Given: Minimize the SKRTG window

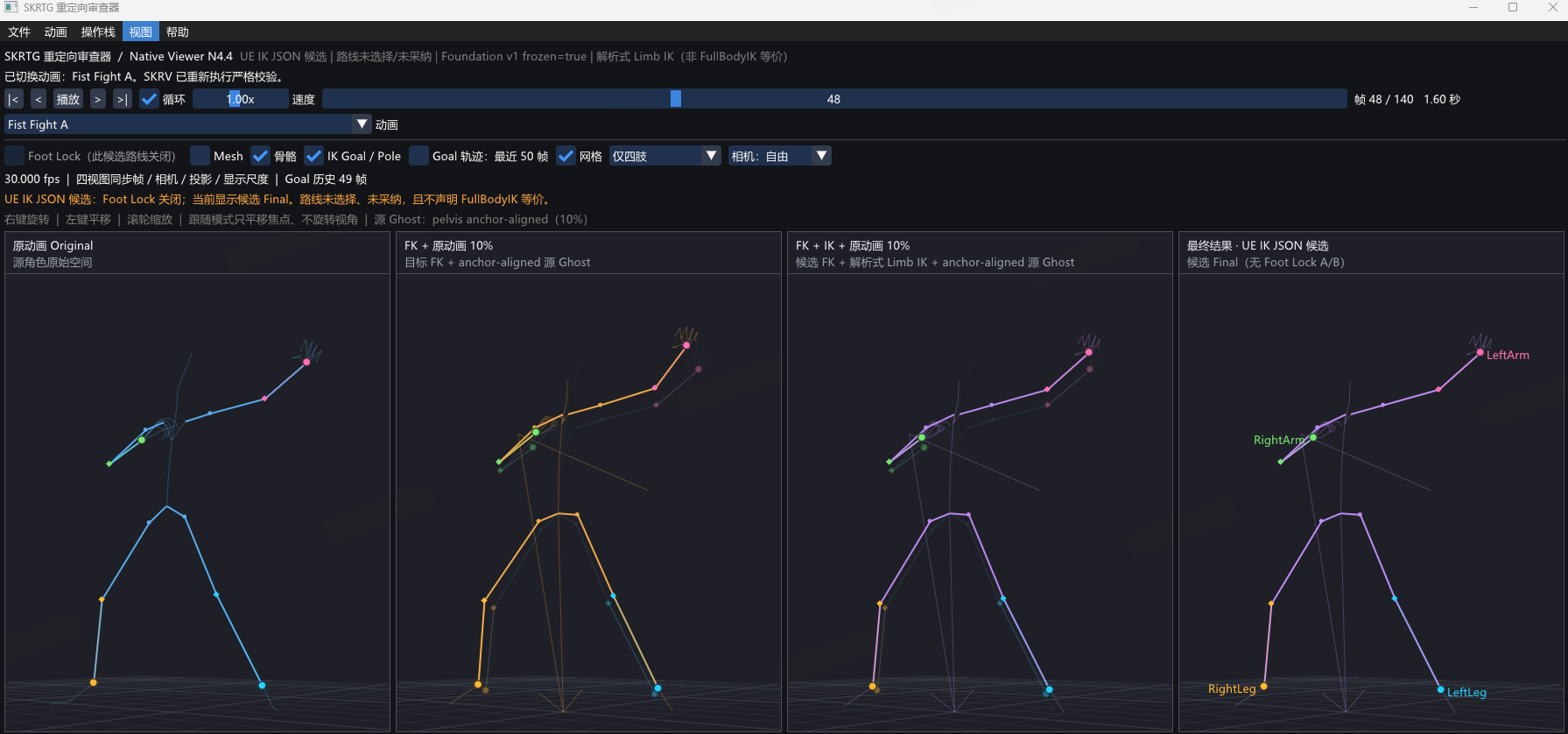Looking at the screenshot, I should click(x=1473, y=7).
